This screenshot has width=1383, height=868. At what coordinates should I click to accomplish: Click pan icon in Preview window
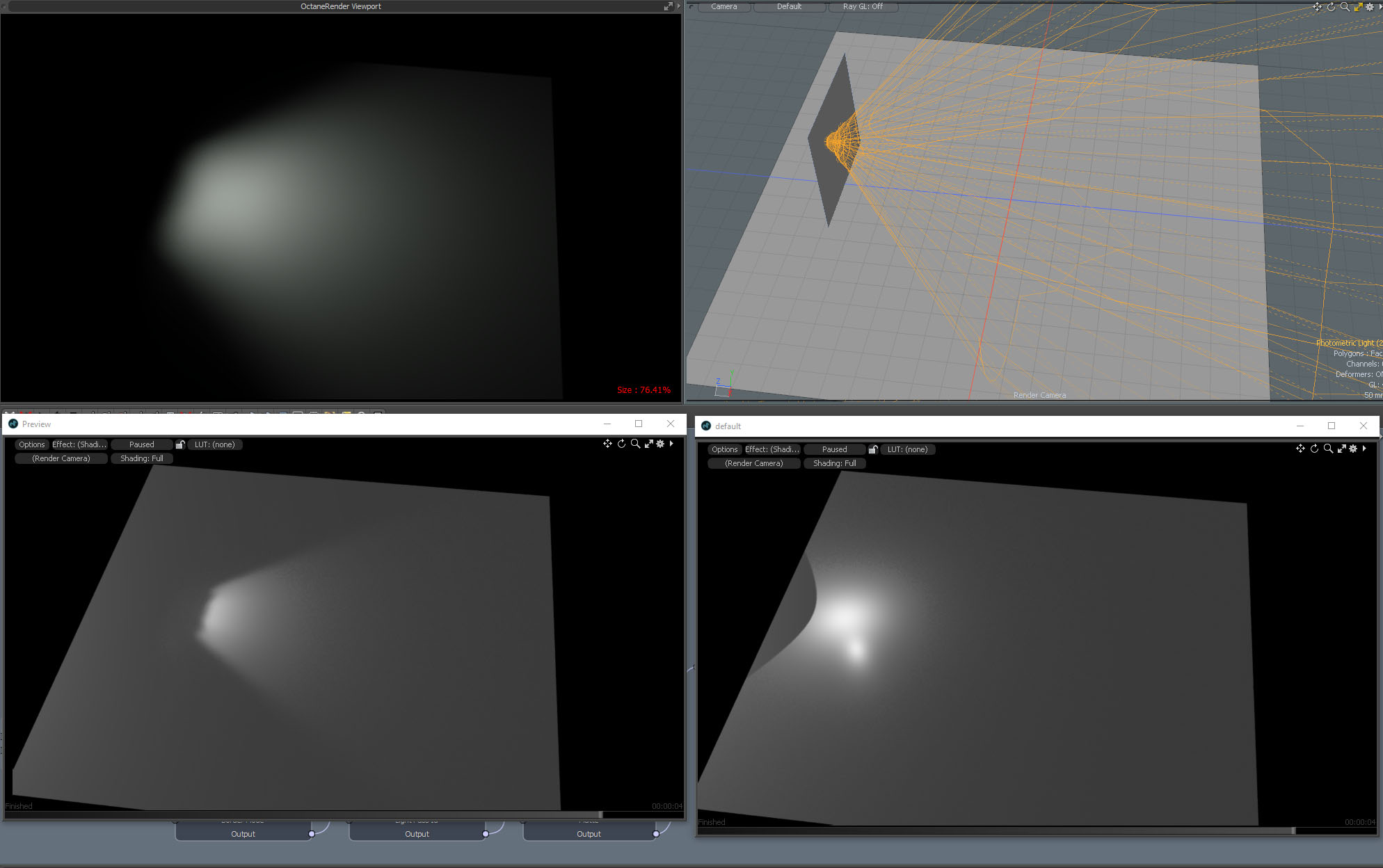[607, 444]
